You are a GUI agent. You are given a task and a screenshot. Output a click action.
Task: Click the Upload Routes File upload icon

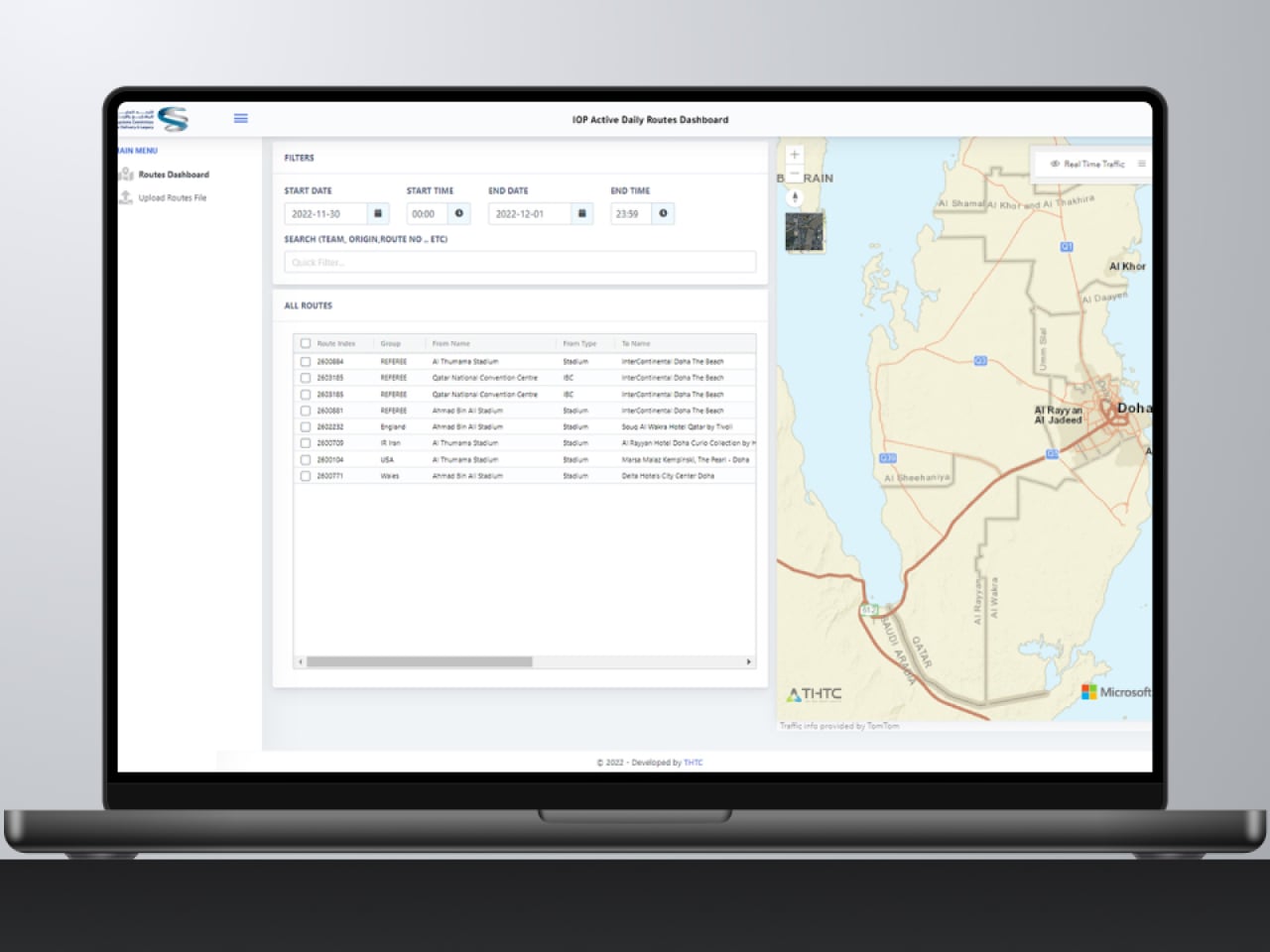pyautogui.click(x=126, y=198)
